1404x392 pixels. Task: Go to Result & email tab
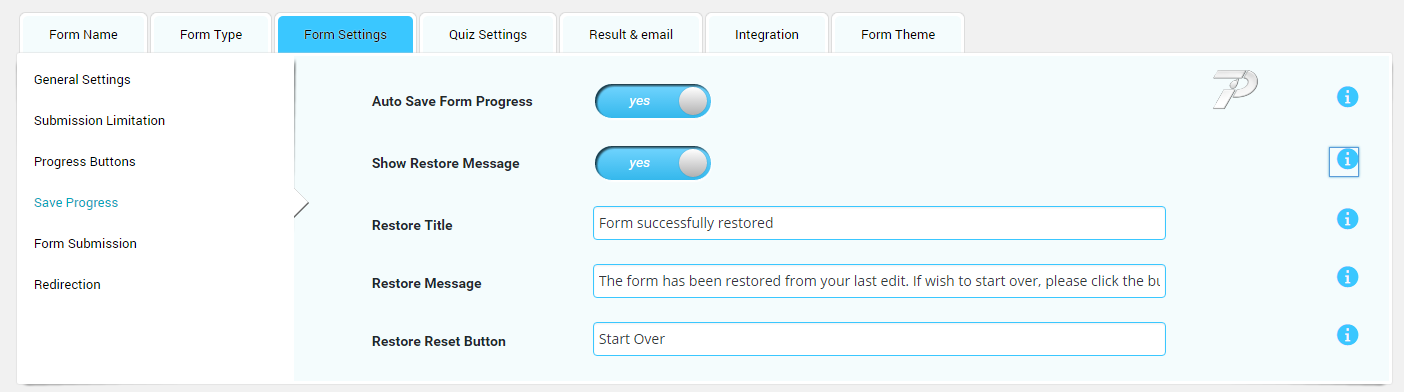(x=631, y=34)
